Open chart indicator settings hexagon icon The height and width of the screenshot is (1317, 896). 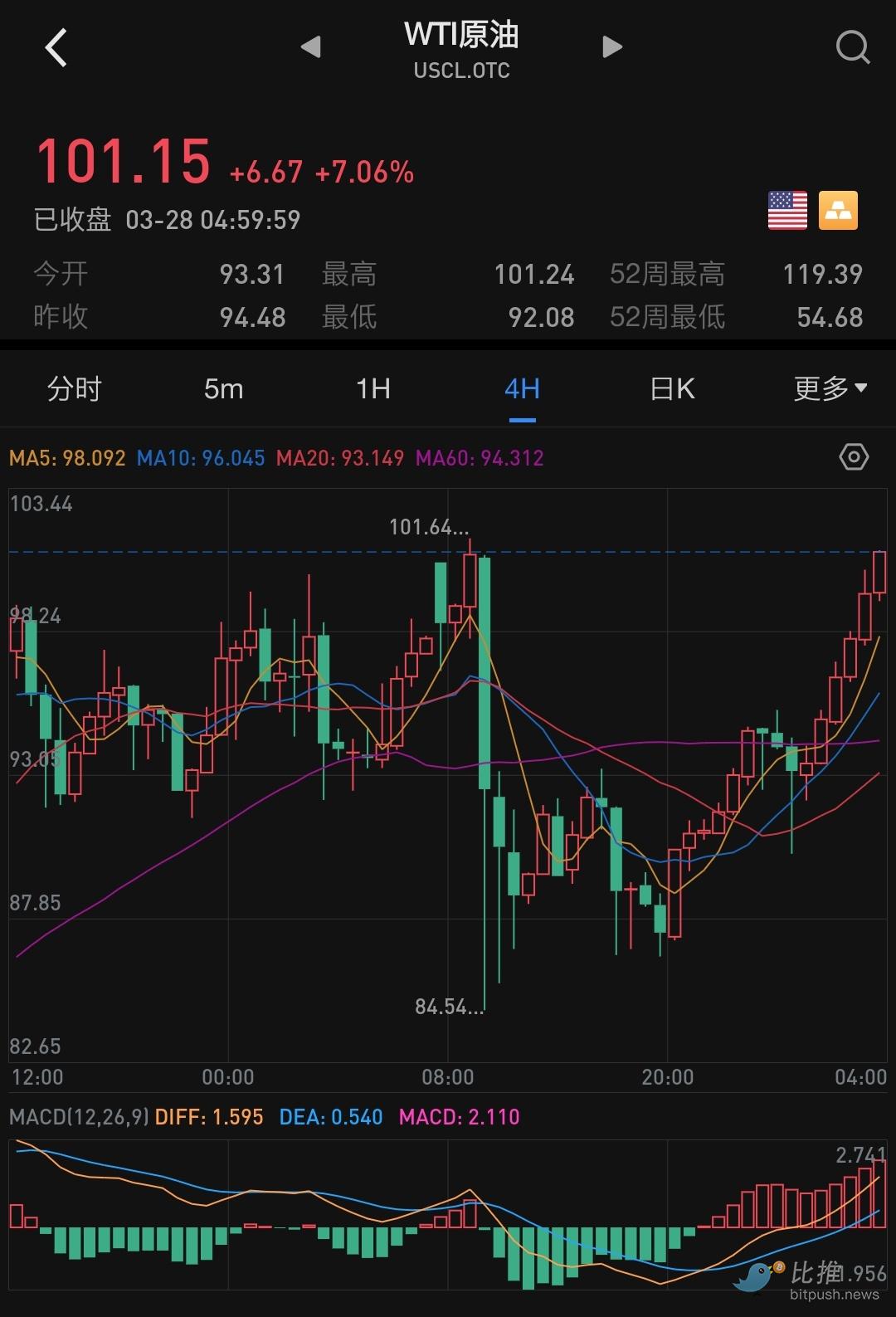[x=854, y=457]
